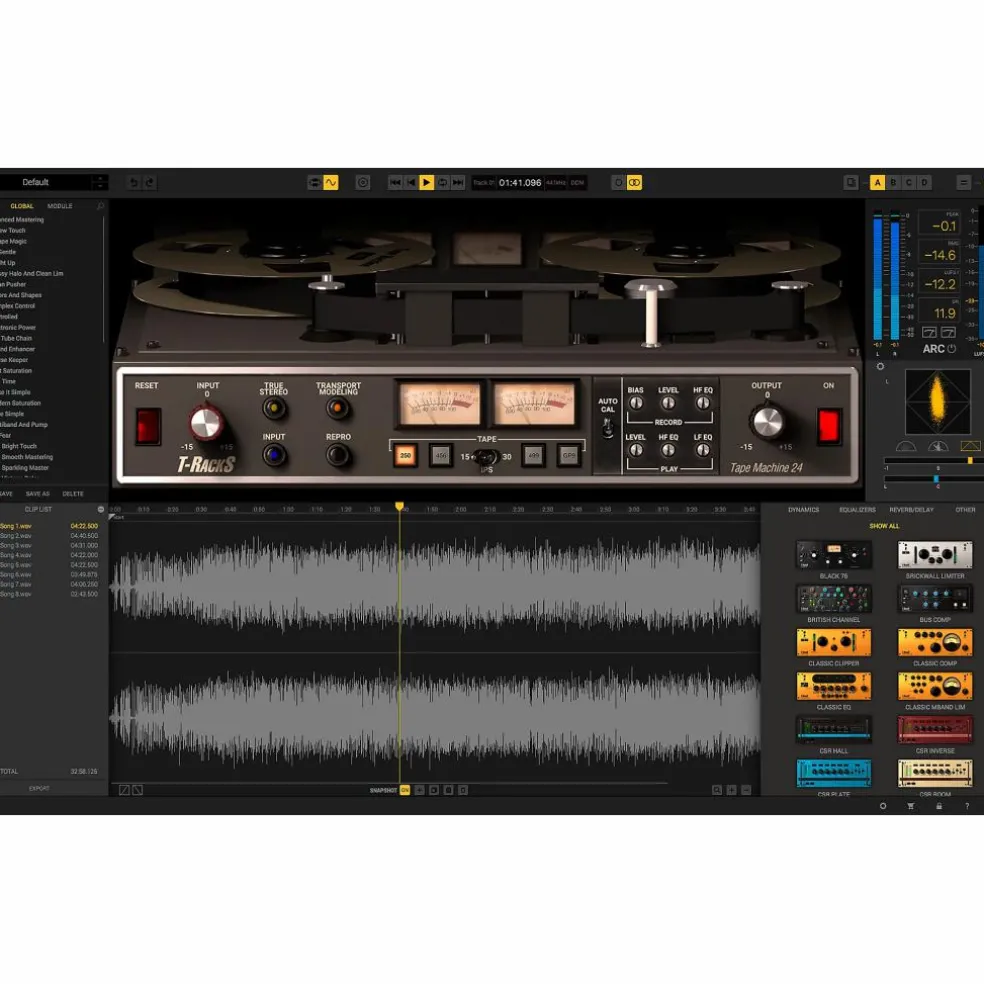Image resolution: width=984 pixels, height=984 pixels.
Task: Open the EQUALIZERS module category
Action: point(857,510)
